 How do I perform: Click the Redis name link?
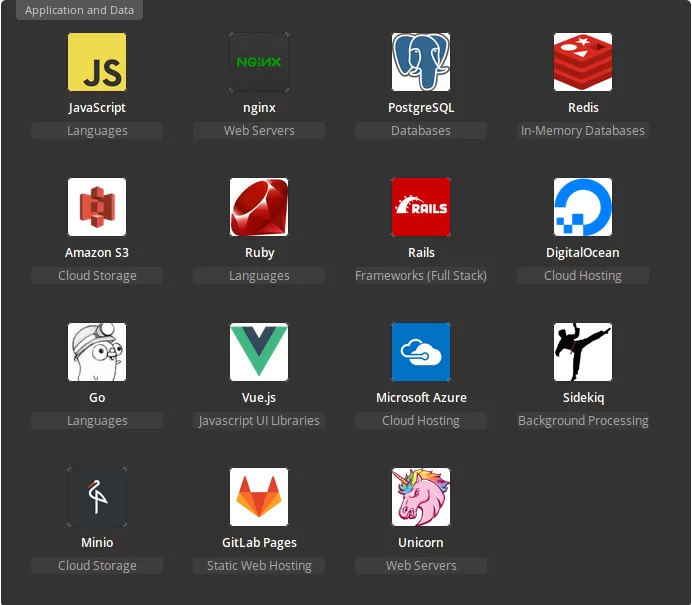click(x=583, y=108)
